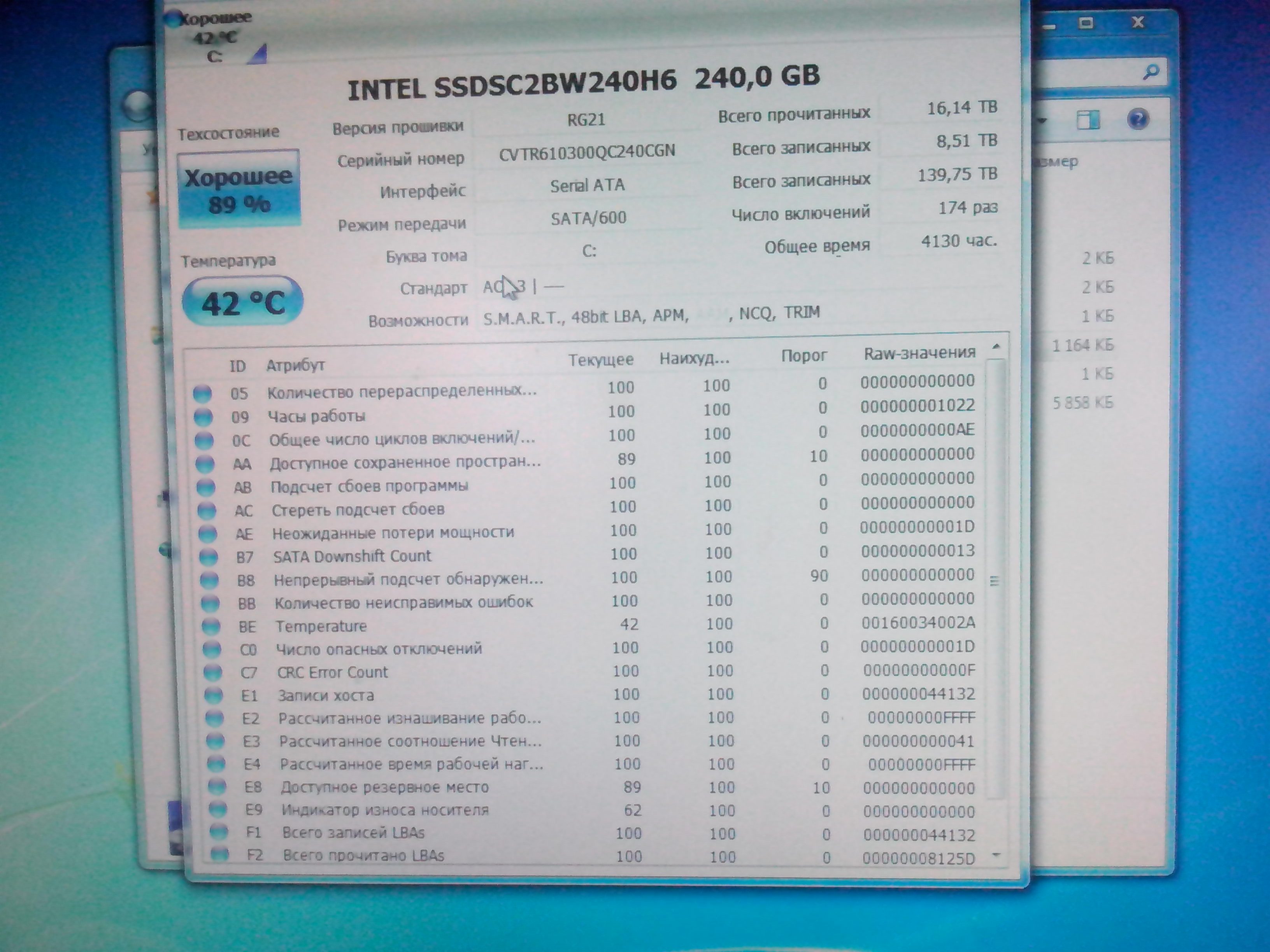Click the status icon of Записи хоста row
Screen dimensions: 1270x952
coord(214,696)
